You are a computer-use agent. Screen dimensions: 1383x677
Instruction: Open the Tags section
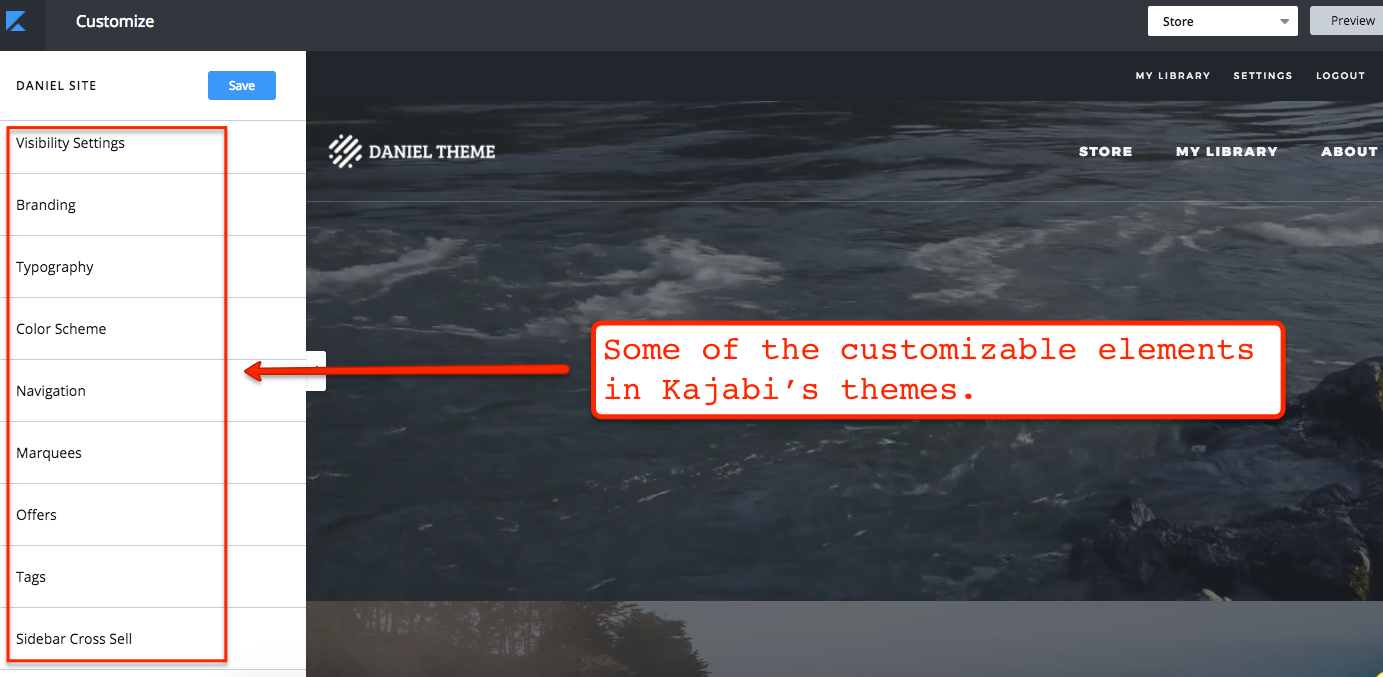153,577
